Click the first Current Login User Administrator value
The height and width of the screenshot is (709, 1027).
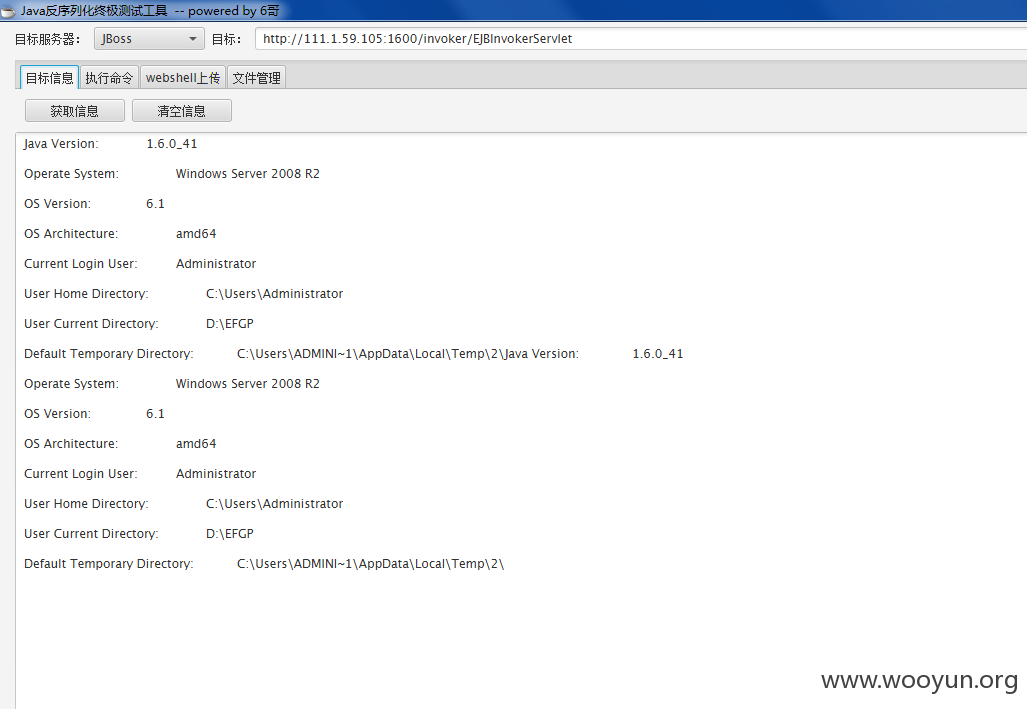click(x=216, y=263)
